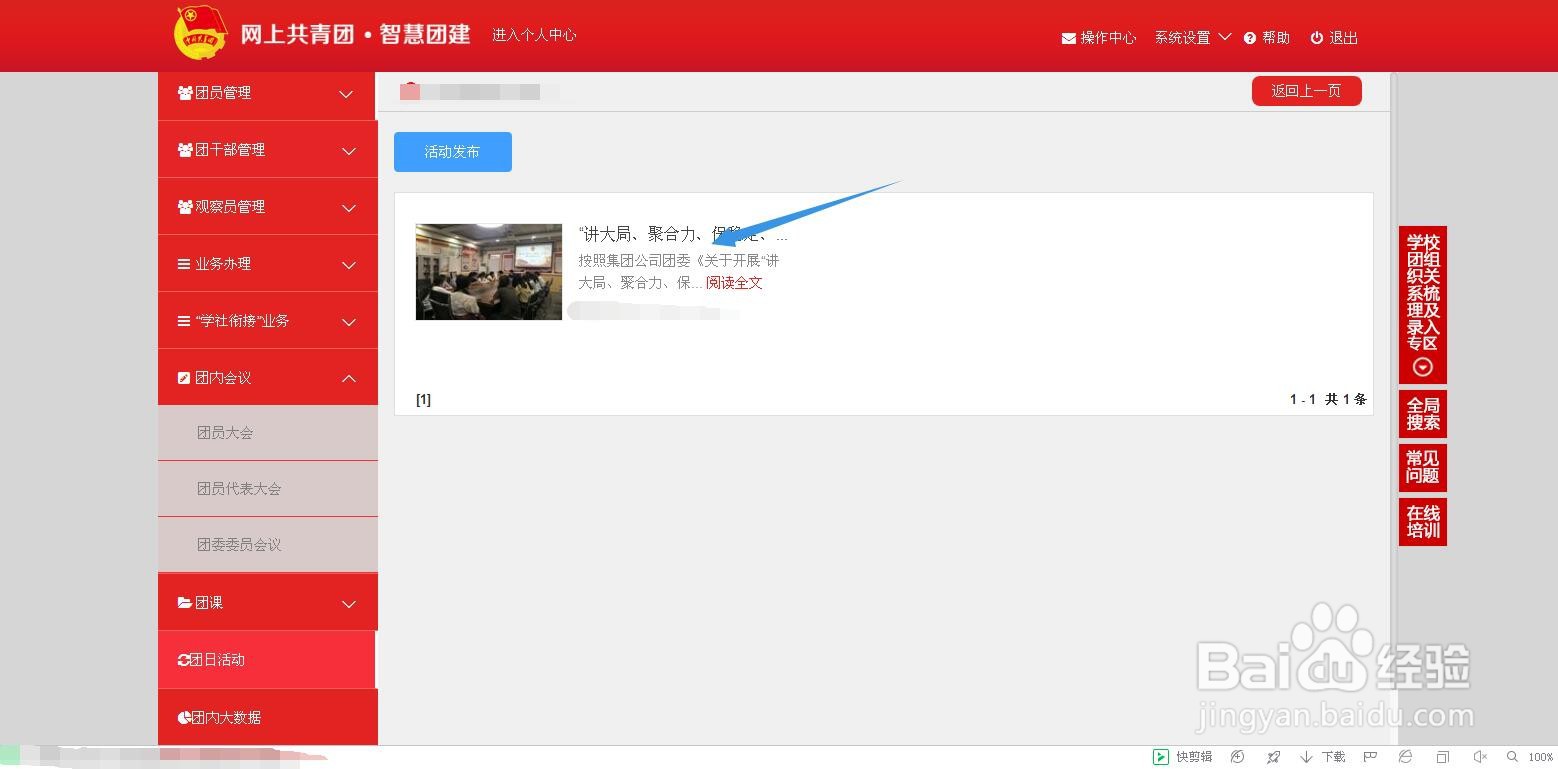Image resolution: width=1558 pixels, height=769 pixels.
Task: Click the Internet Explorer icon in status bar
Action: pyautogui.click(x=1404, y=757)
